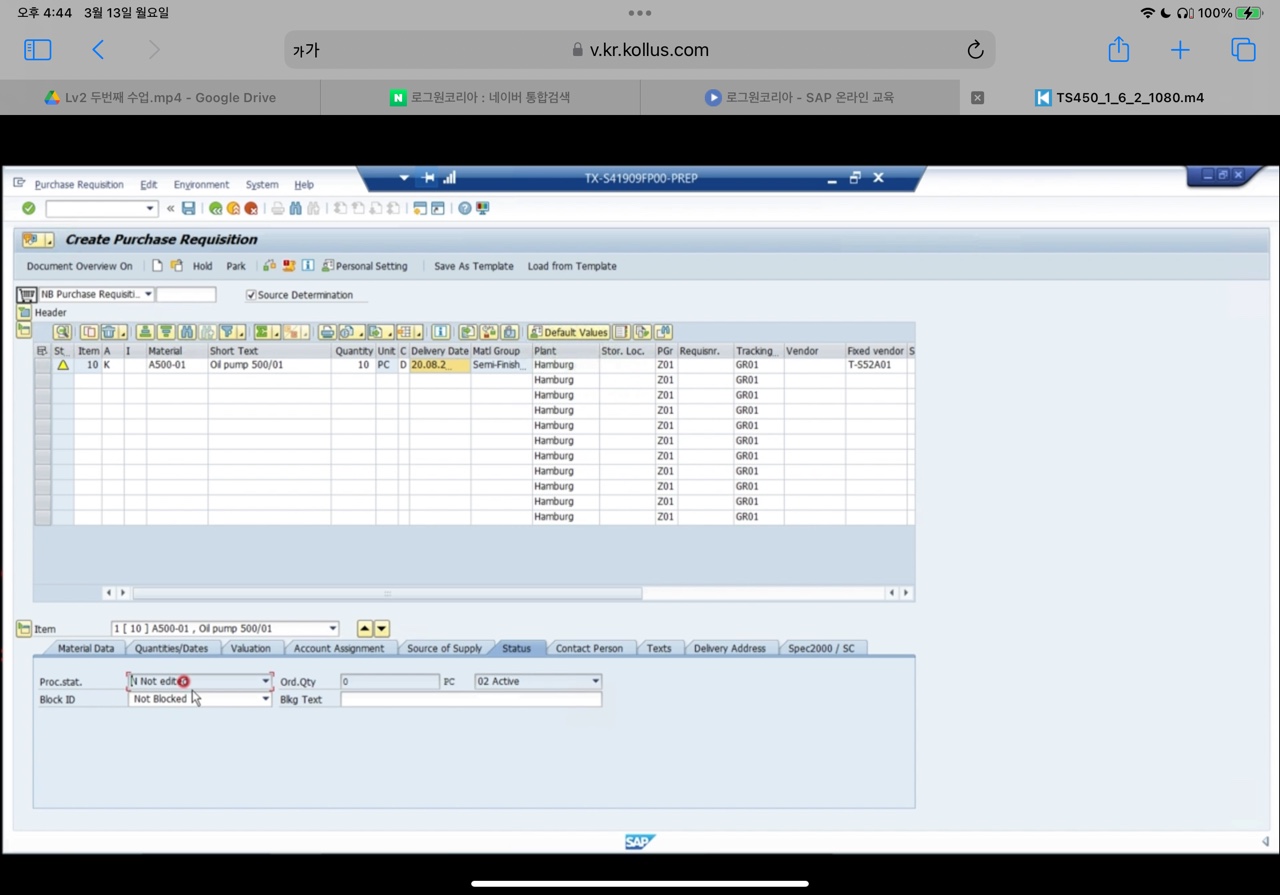Open the item selector dropdown showing Oil pump 500/01
Viewport: 1280px width, 895px height.
click(x=333, y=629)
